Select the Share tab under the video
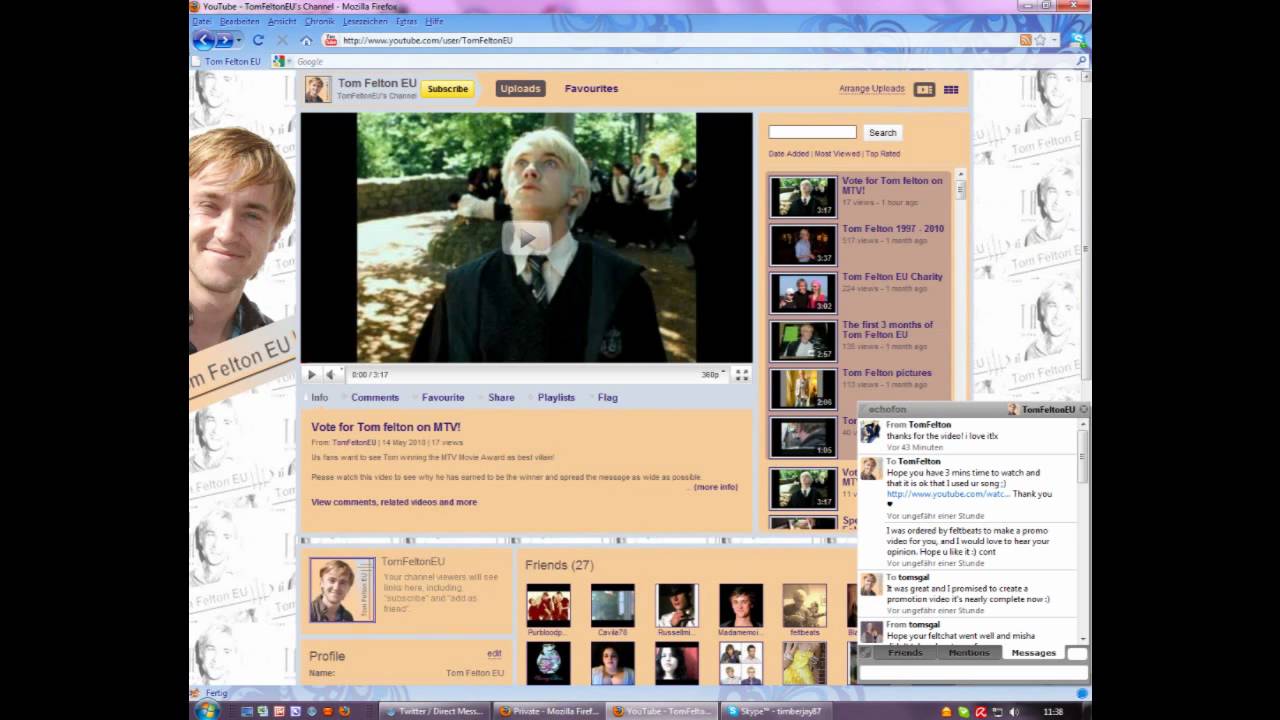 pos(501,398)
